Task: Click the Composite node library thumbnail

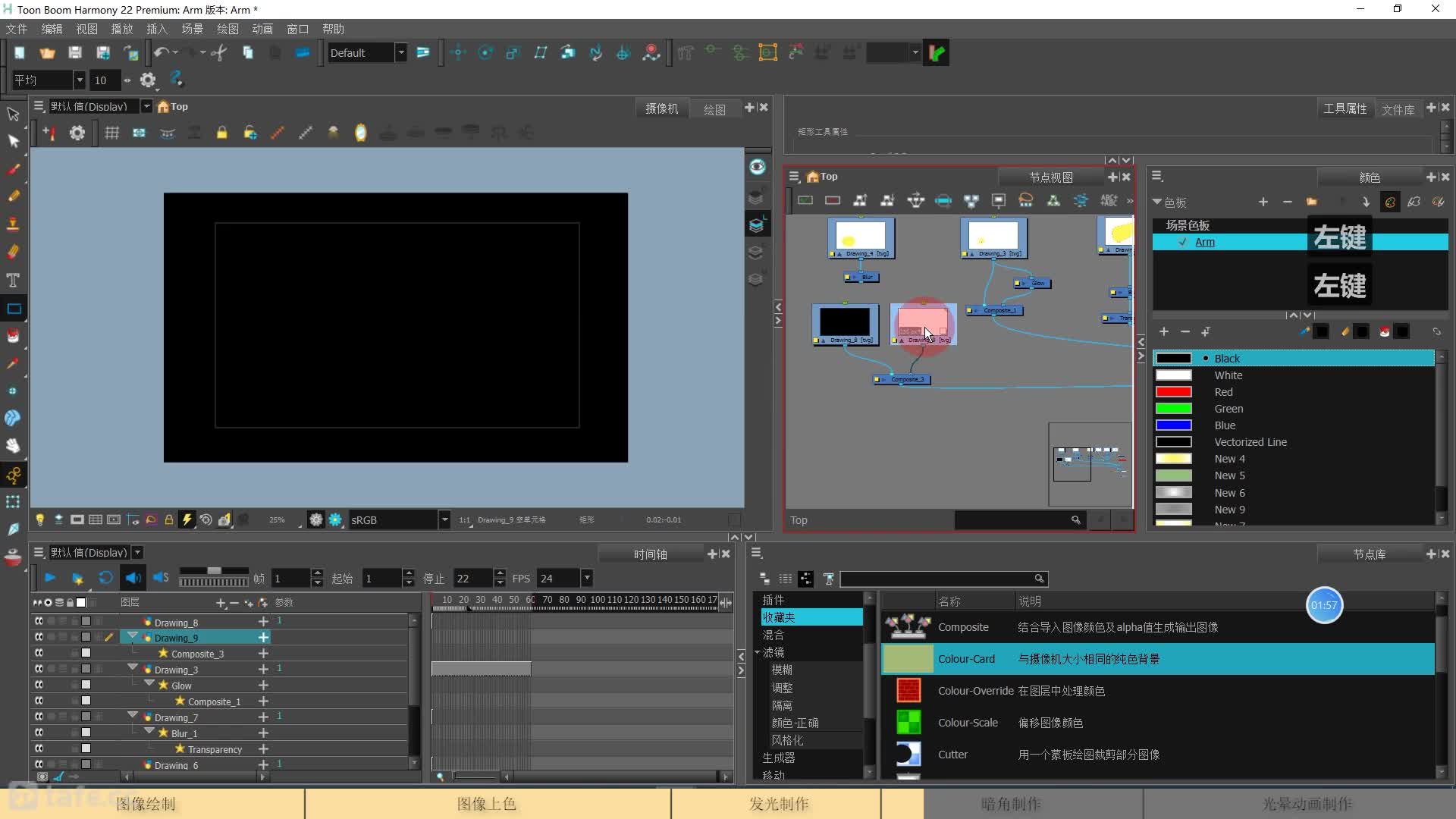Action: 908,626
